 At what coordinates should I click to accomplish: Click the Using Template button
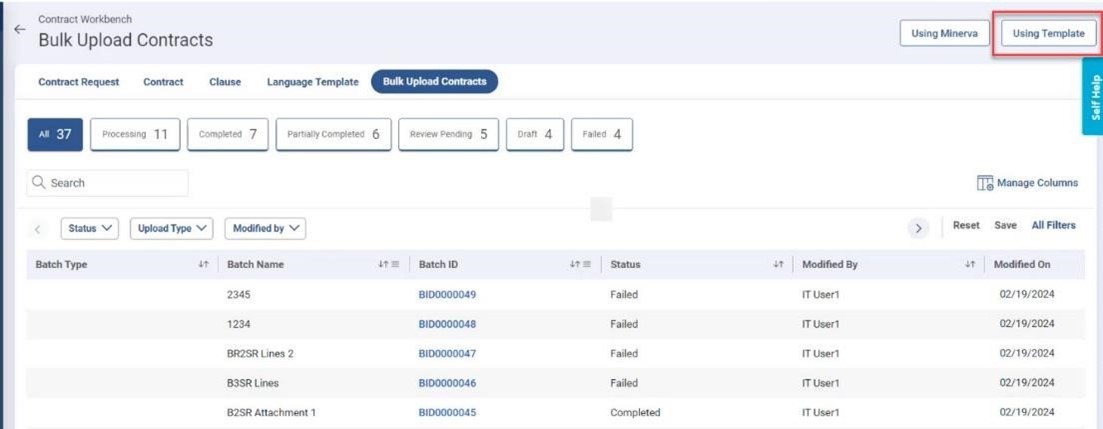pos(1047,33)
